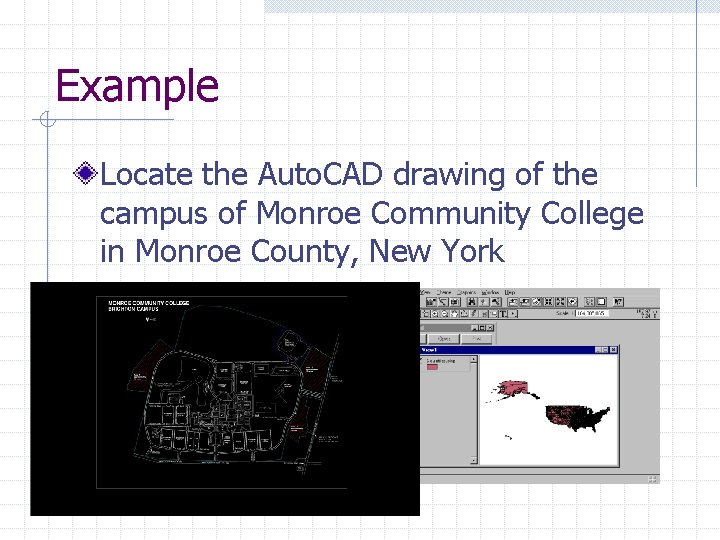720x540 pixels.
Task: Select the T Text tool
Action: pyautogui.click(x=503, y=314)
